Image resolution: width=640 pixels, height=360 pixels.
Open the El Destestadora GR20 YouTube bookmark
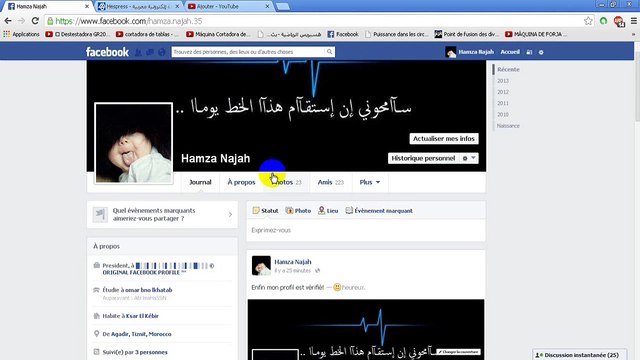pyautogui.click(x=78, y=34)
